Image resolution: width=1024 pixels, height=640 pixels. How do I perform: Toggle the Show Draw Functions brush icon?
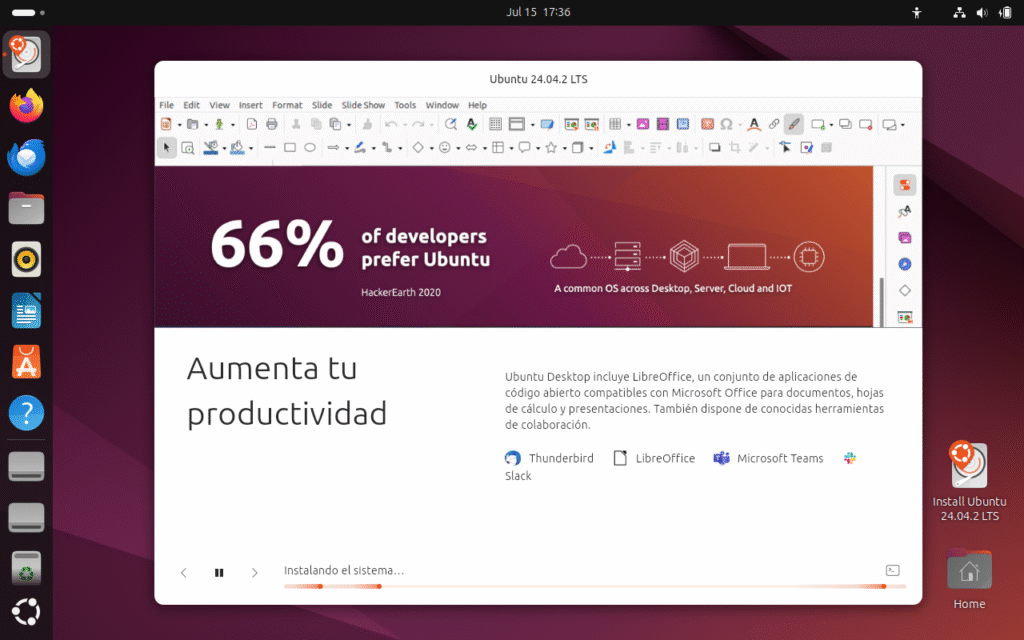click(x=794, y=124)
